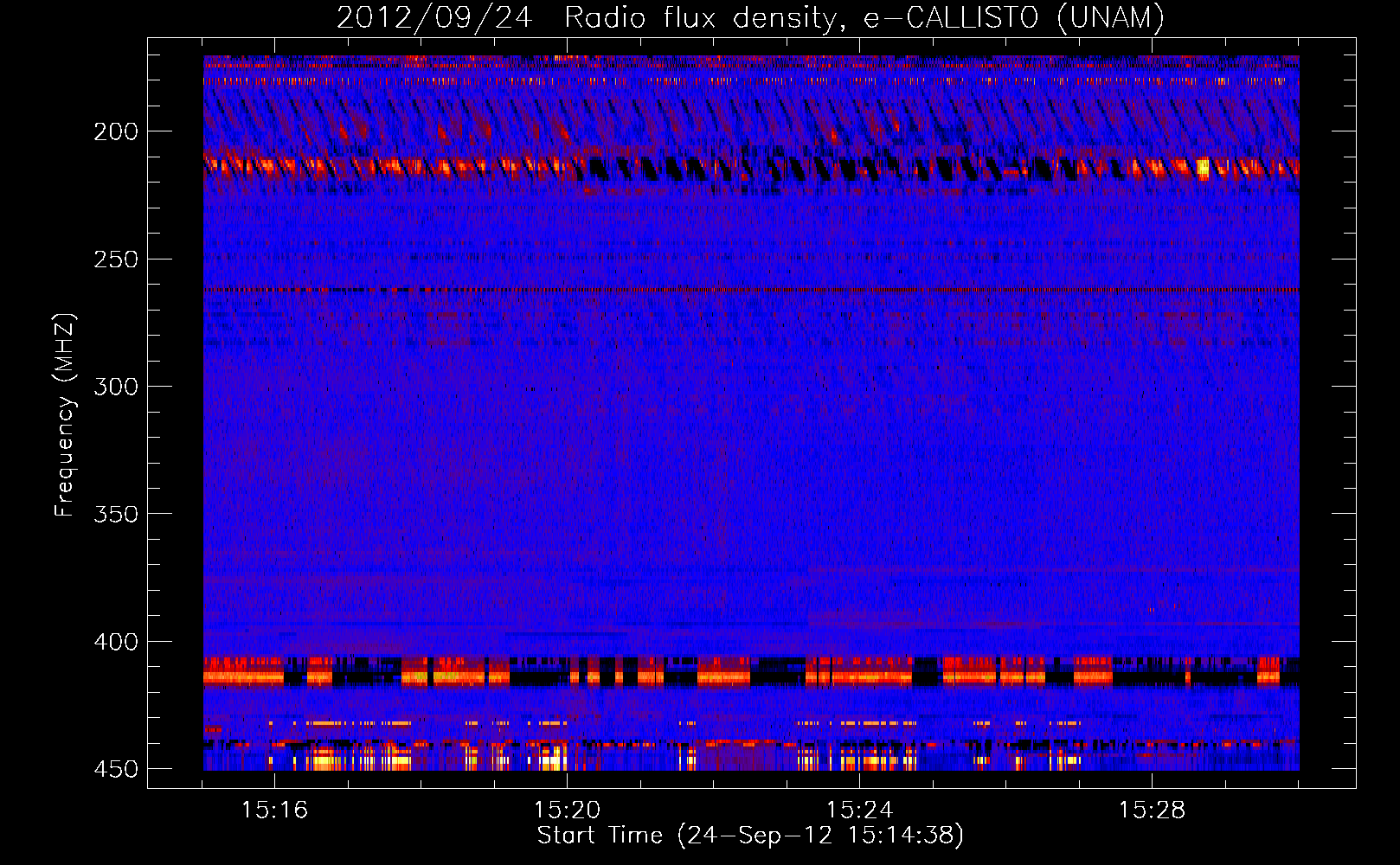Click the 15:24 time tick label
The width and height of the screenshot is (1400, 865).
click(859, 810)
